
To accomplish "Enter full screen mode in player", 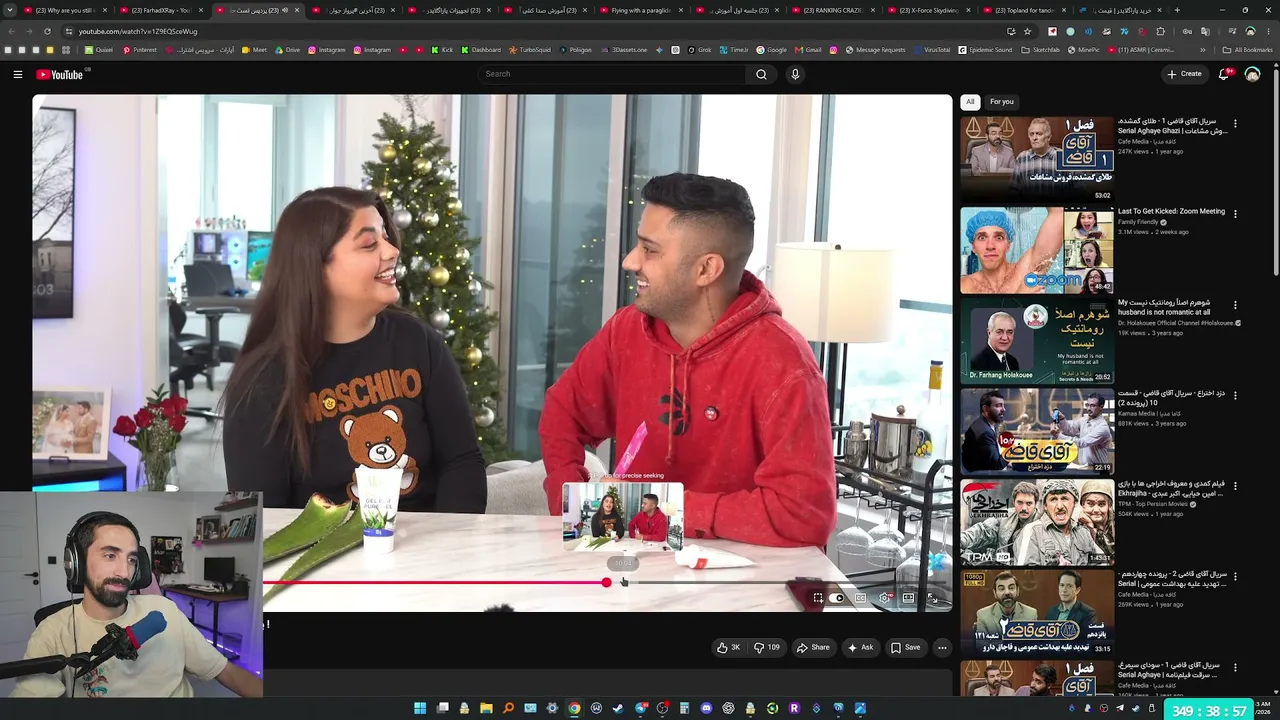I will tap(932, 598).
